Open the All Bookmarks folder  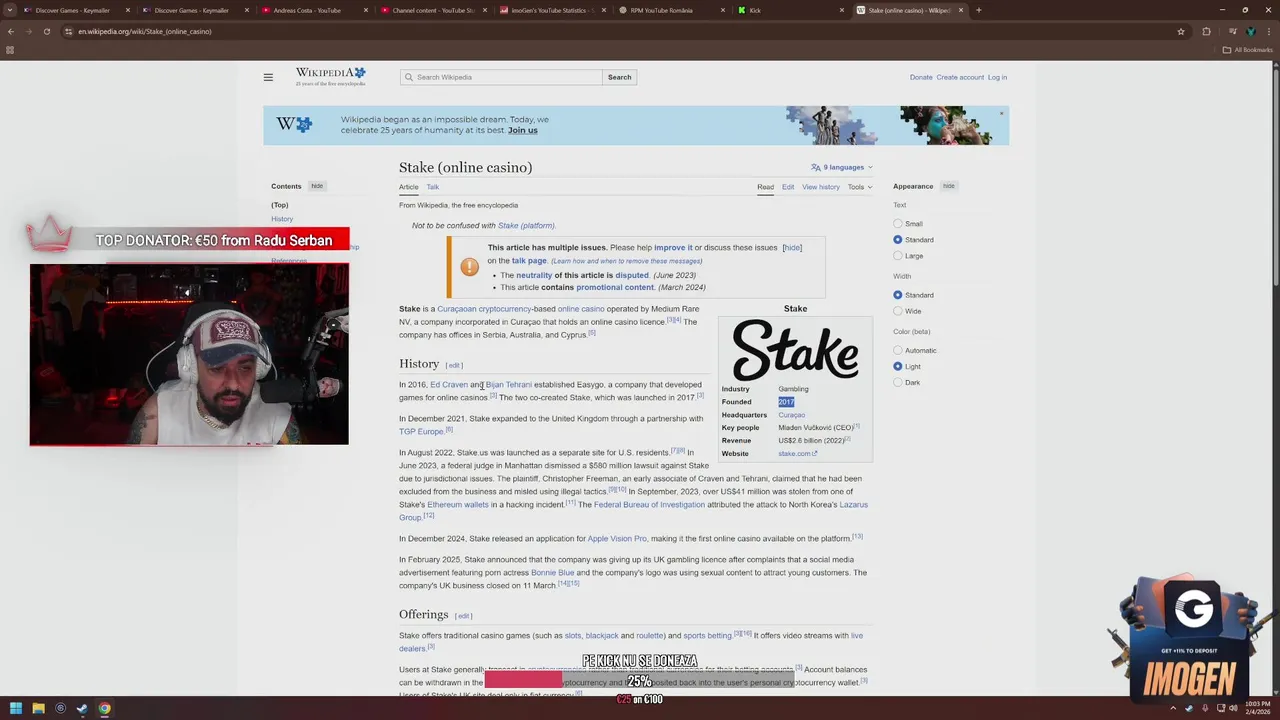pos(1247,50)
